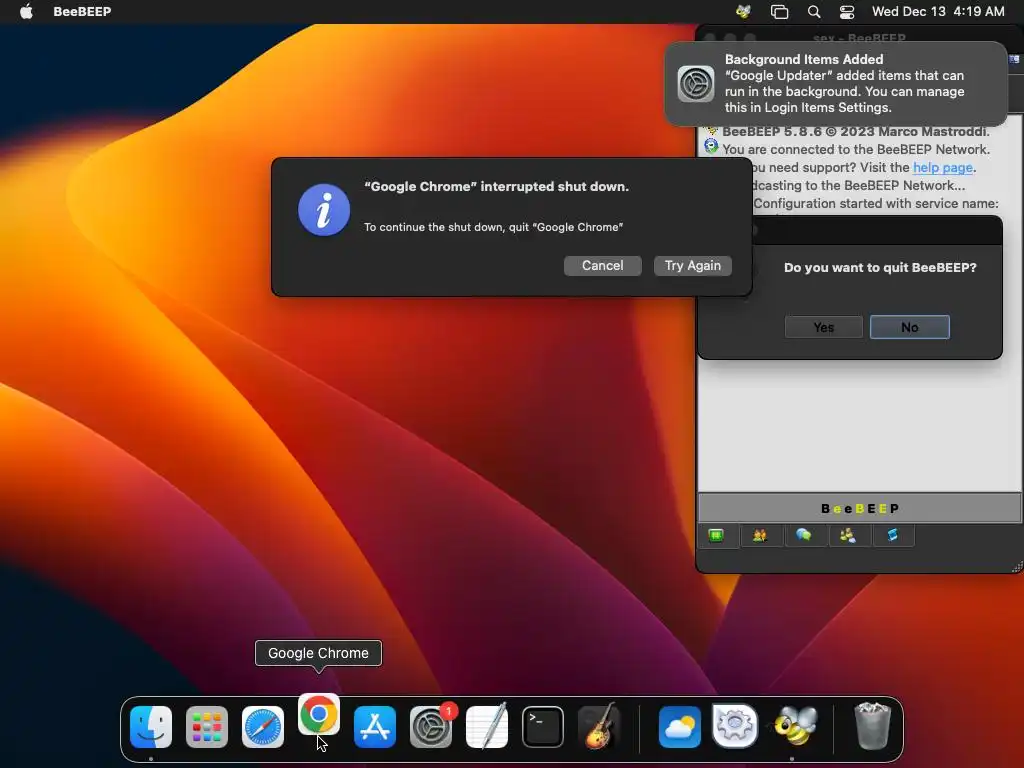1024x768 pixels.
Task: Click the Background Items Added notification
Action: 836,84
